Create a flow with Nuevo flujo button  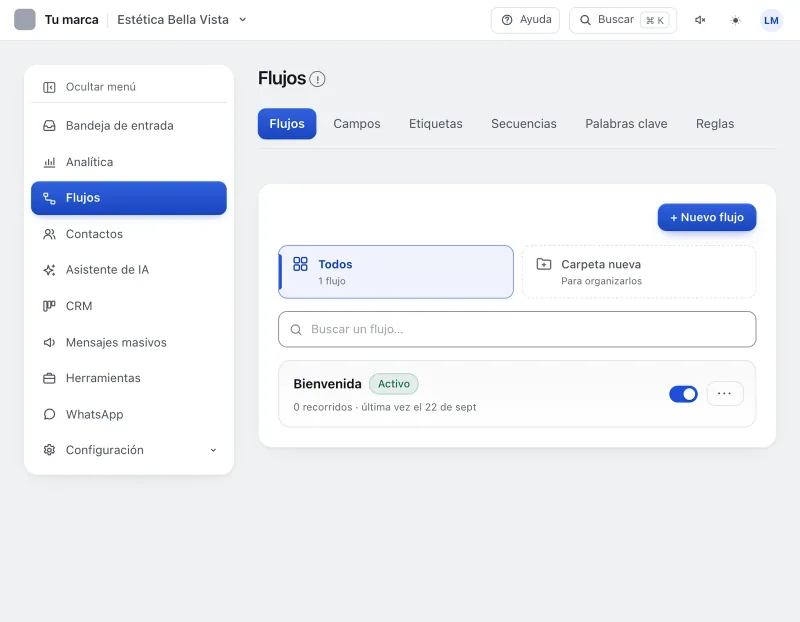[707, 217]
